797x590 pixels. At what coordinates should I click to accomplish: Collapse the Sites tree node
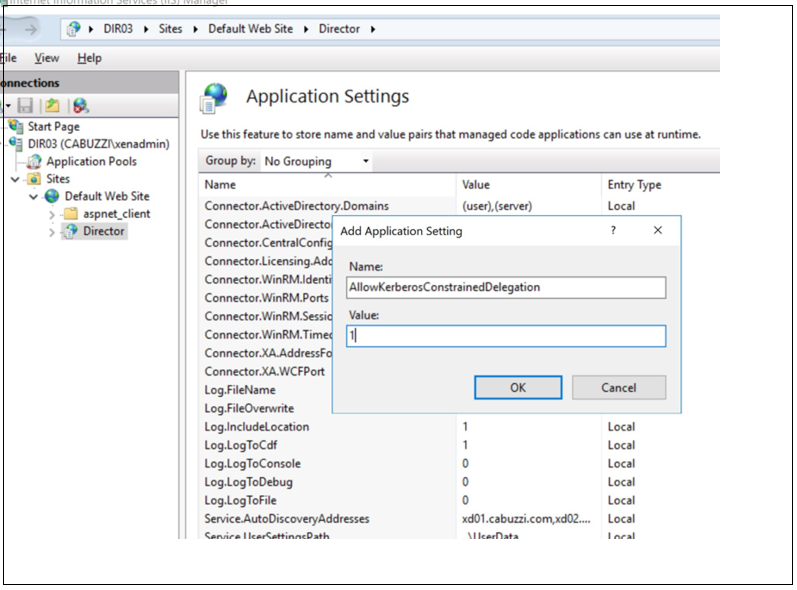(15, 179)
